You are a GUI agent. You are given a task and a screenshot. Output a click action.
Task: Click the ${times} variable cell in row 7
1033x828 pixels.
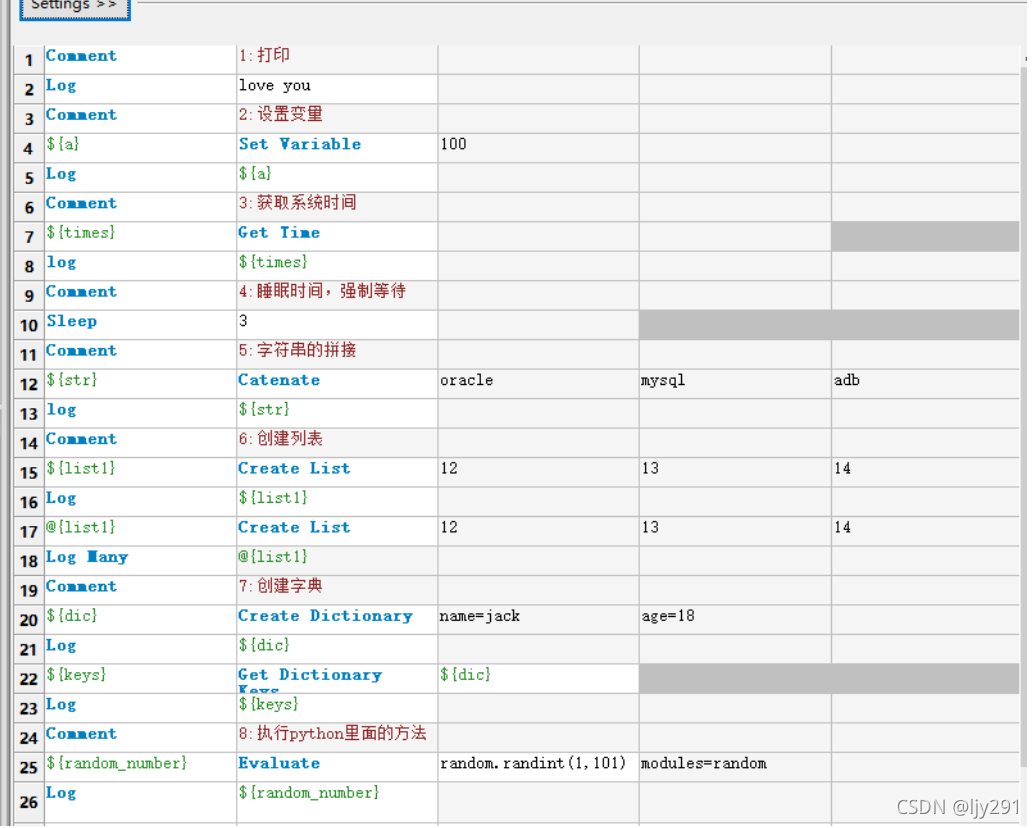coord(140,236)
